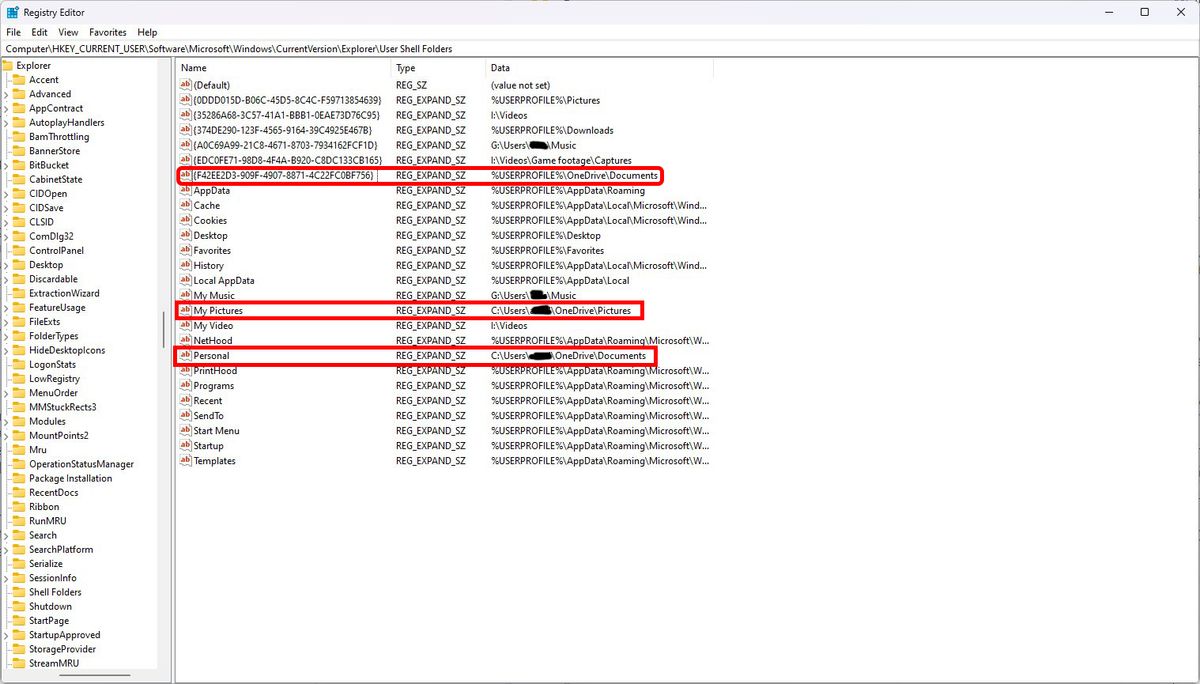The width and height of the screenshot is (1200, 684).
Task: Click the Registry Editor icon in the title bar
Action: 10,11
